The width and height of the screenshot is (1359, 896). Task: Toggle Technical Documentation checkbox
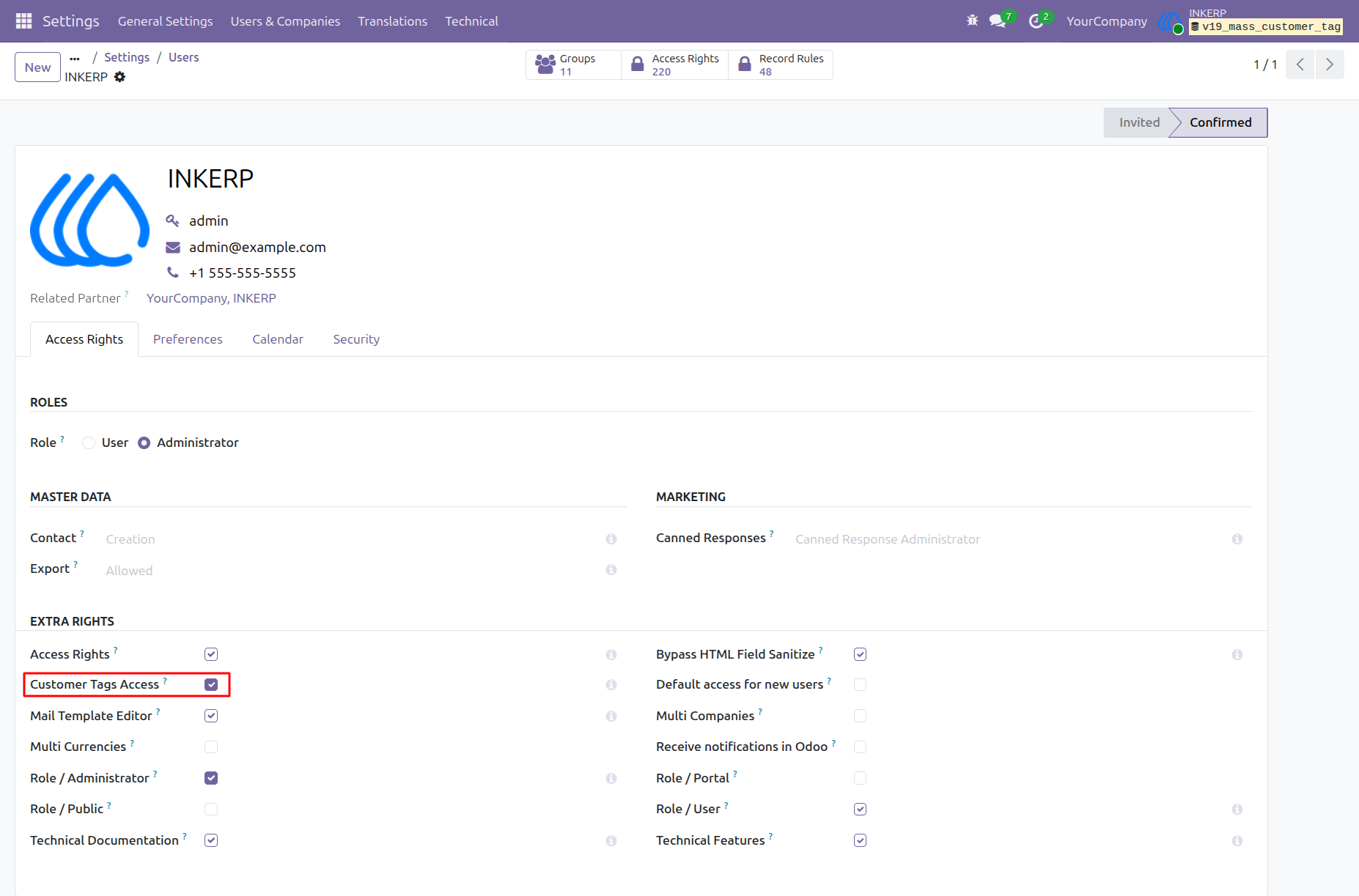211,840
